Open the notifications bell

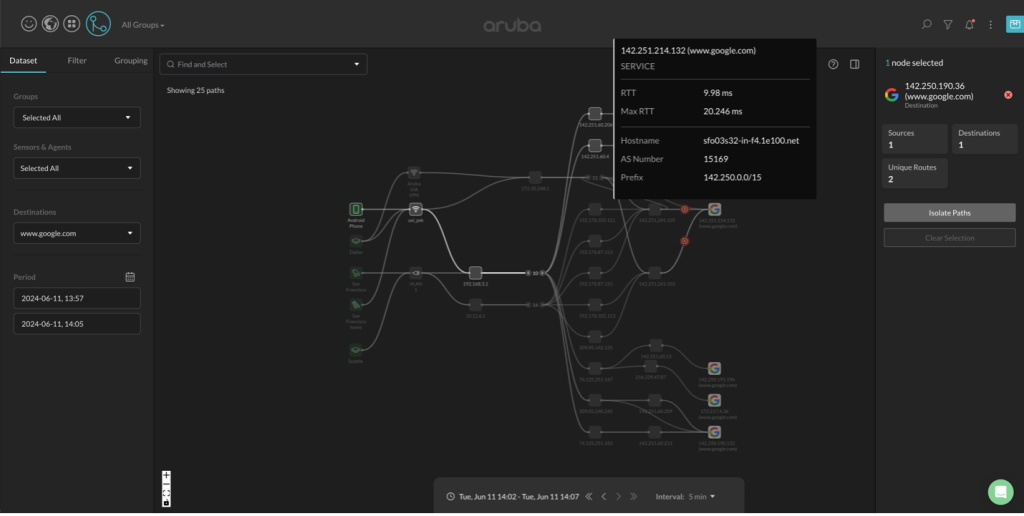(x=969, y=24)
